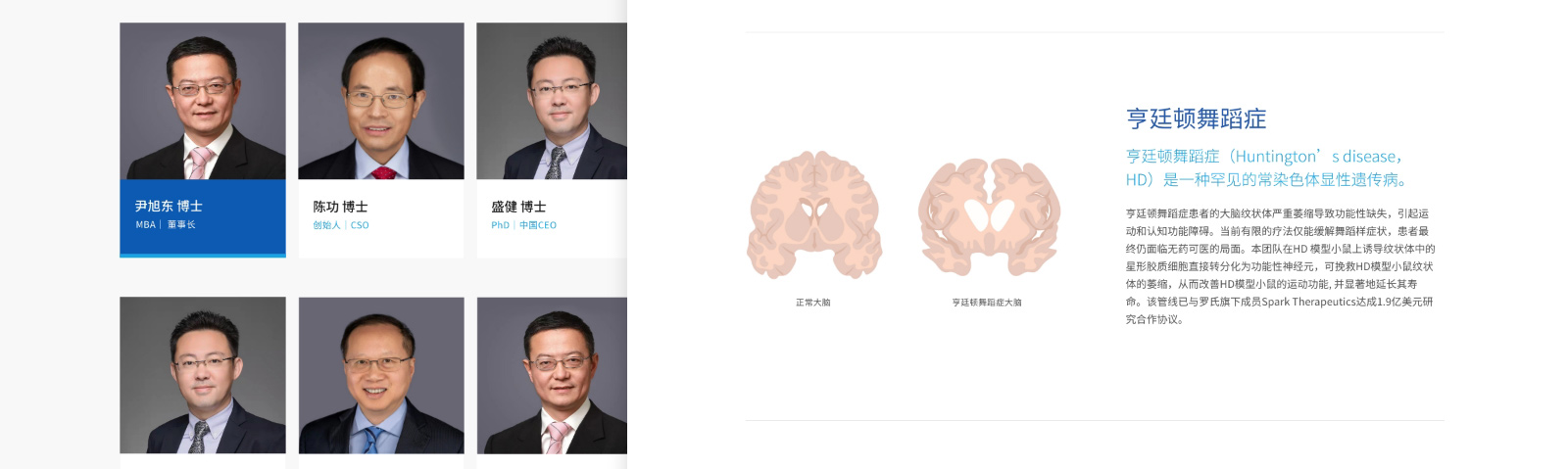Click the MBA label under 尹旭东
Screen dimensions: 1568x469
click(x=145, y=225)
